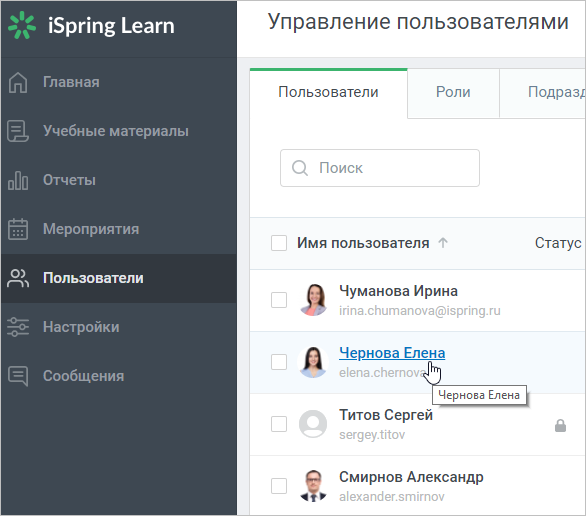586x516 pixels.
Task: Open the Чернова Елена profile link
Action: [392, 353]
